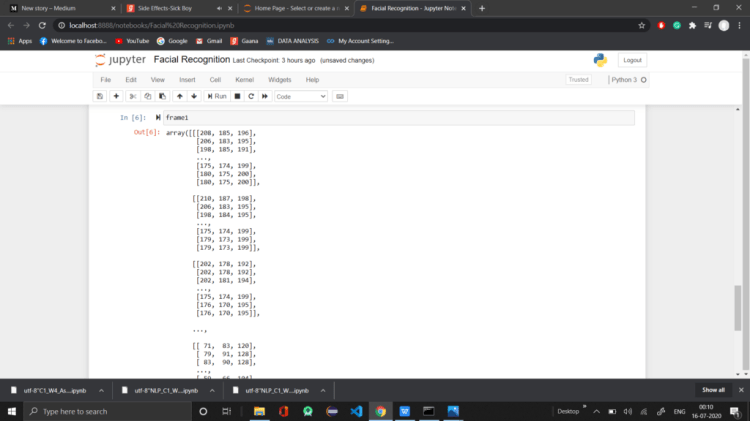Insert a new cell below using plus icon
This screenshot has width=750, height=421.
pyautogui.click(x=117, y=96)
